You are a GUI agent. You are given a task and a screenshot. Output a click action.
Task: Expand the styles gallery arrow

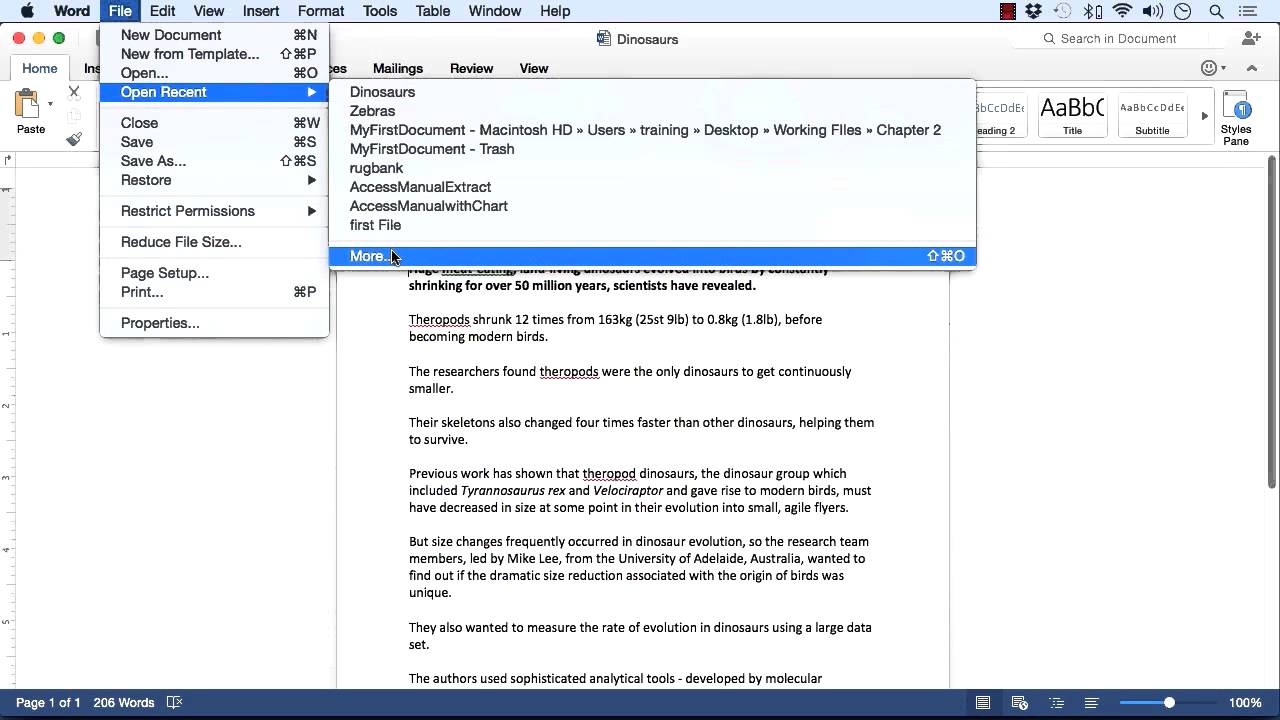tap(1204, 116)
